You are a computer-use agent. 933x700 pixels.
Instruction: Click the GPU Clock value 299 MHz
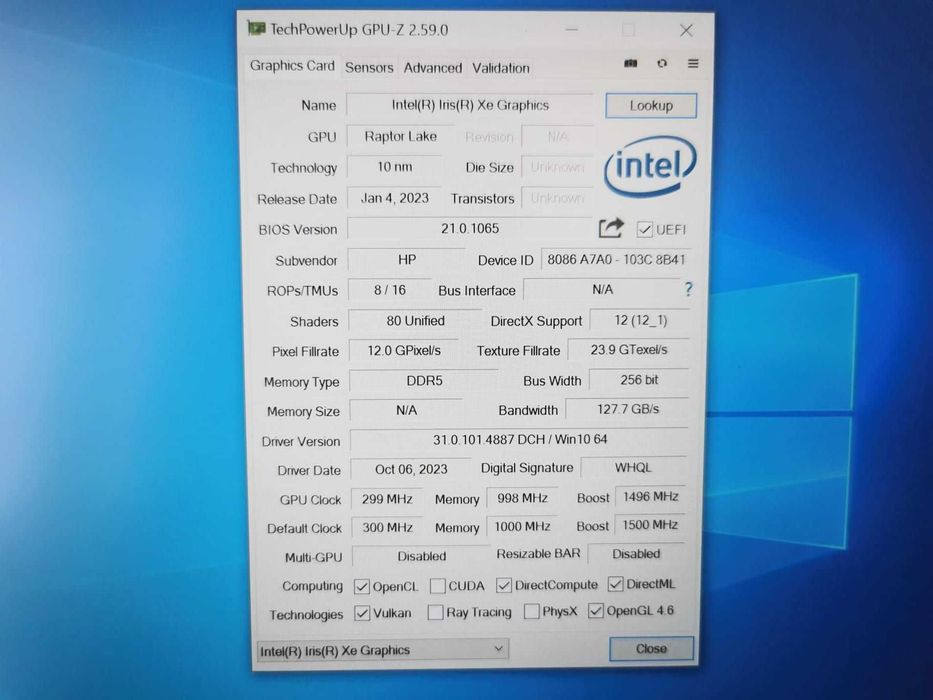[387, 499]
